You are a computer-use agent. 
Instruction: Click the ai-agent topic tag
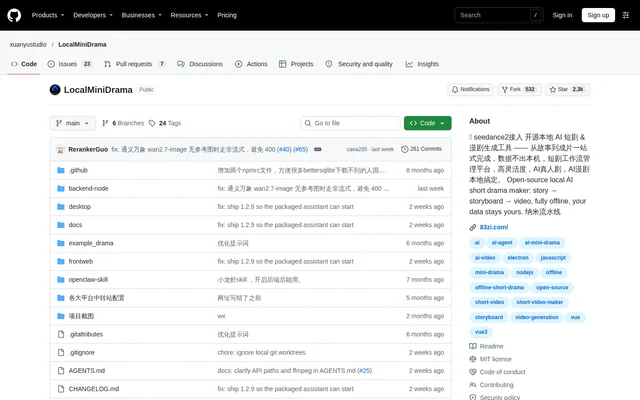tap(502, 243)
